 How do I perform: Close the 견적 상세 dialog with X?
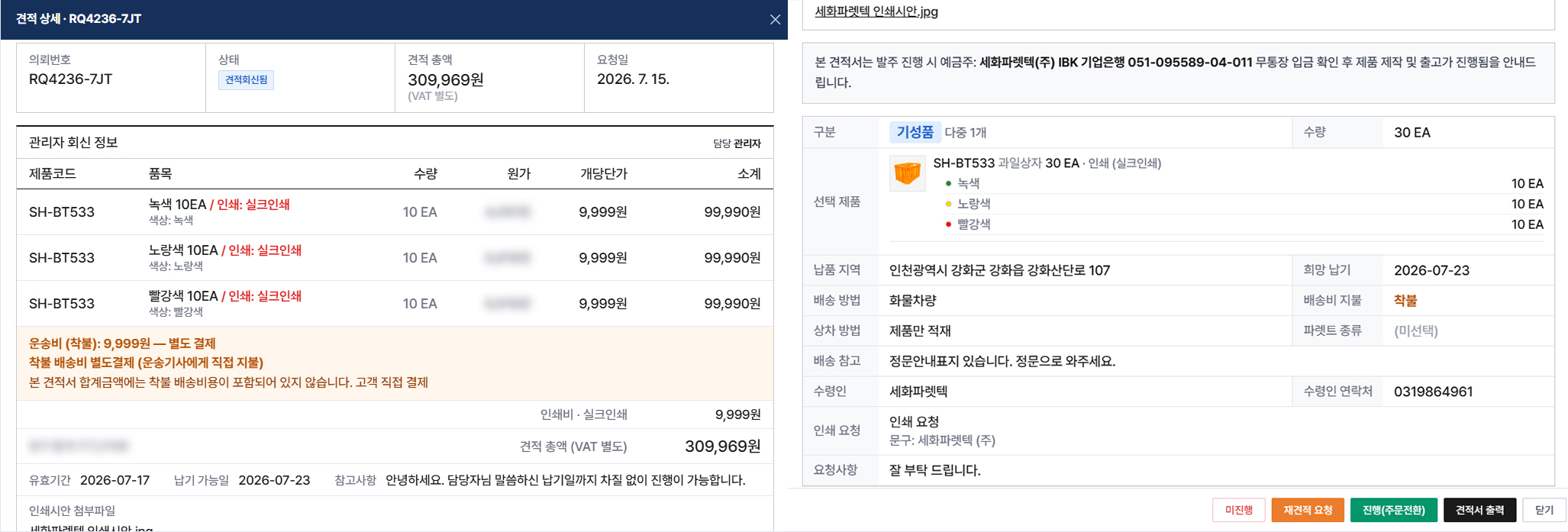[775, 19]
